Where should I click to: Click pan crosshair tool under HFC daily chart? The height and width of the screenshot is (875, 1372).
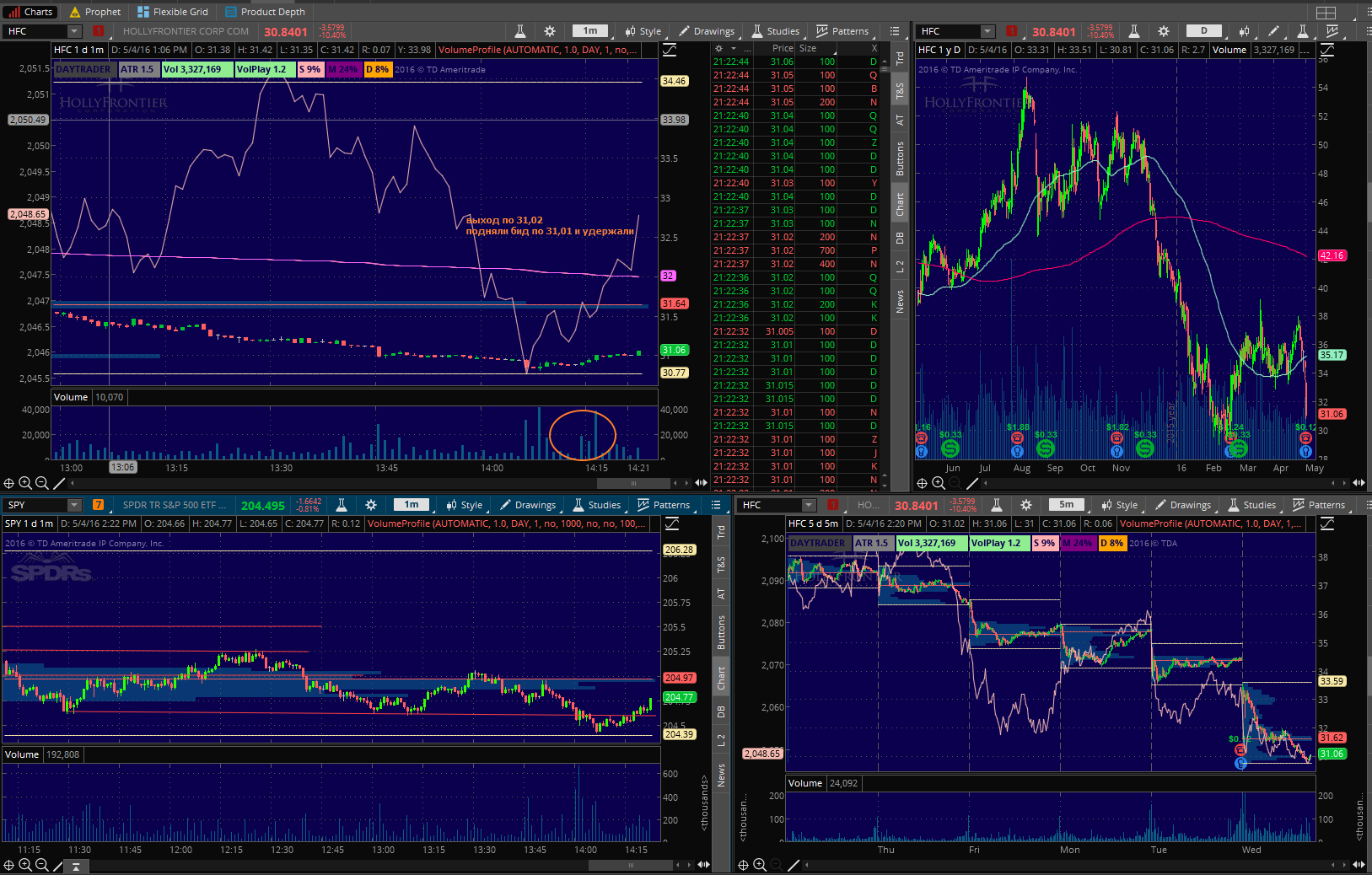pyautogui.click(x=923, y=483)
